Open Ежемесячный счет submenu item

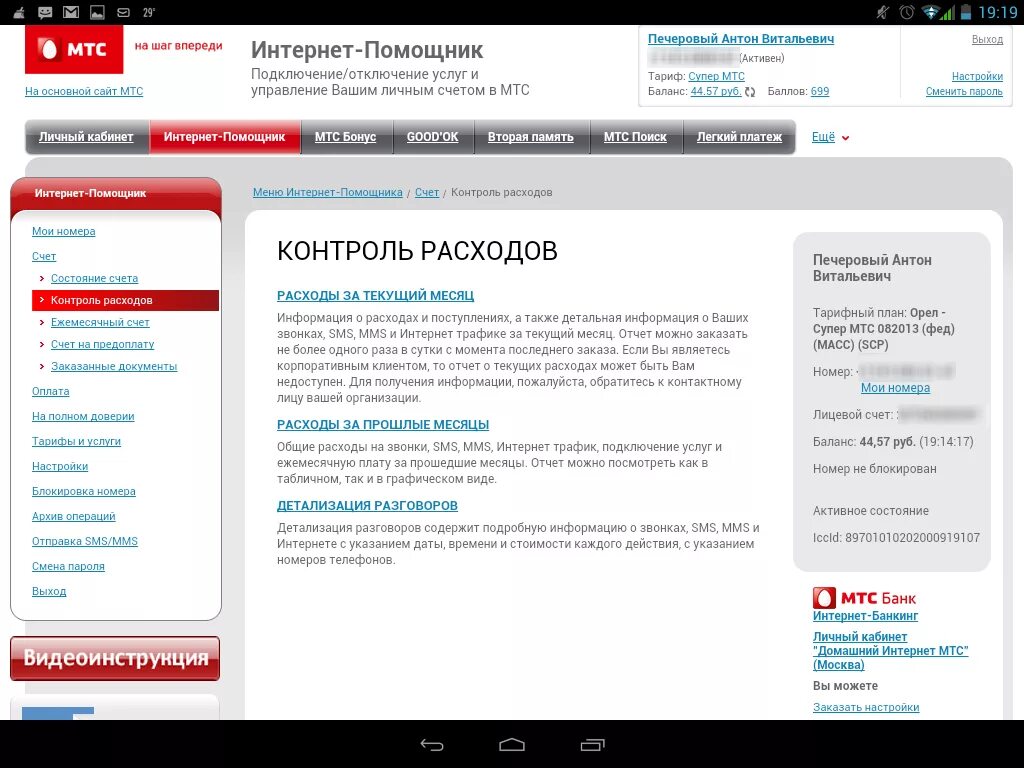(100, 323)
